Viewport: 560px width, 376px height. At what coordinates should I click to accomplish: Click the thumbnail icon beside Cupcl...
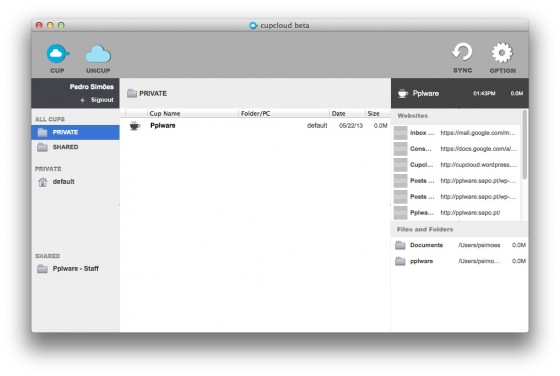pos(400,165)
